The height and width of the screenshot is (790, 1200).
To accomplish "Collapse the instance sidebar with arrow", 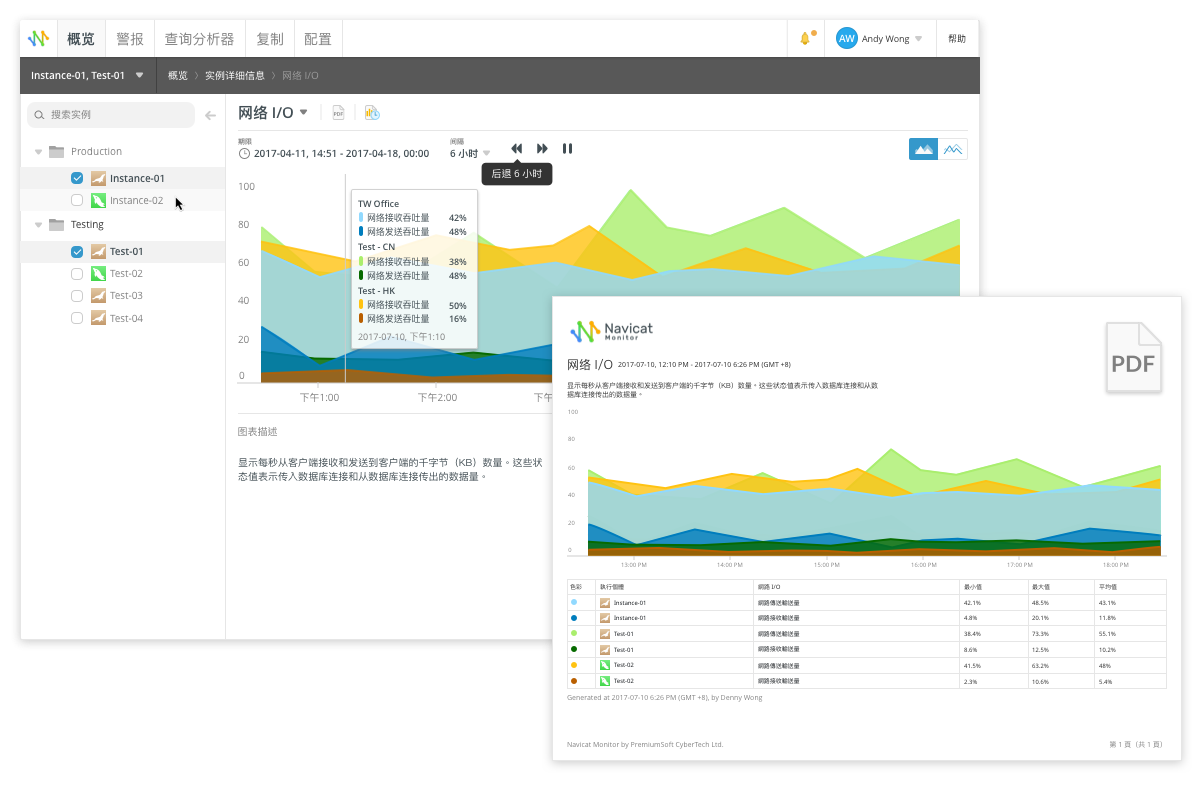I will coord(210,115).
